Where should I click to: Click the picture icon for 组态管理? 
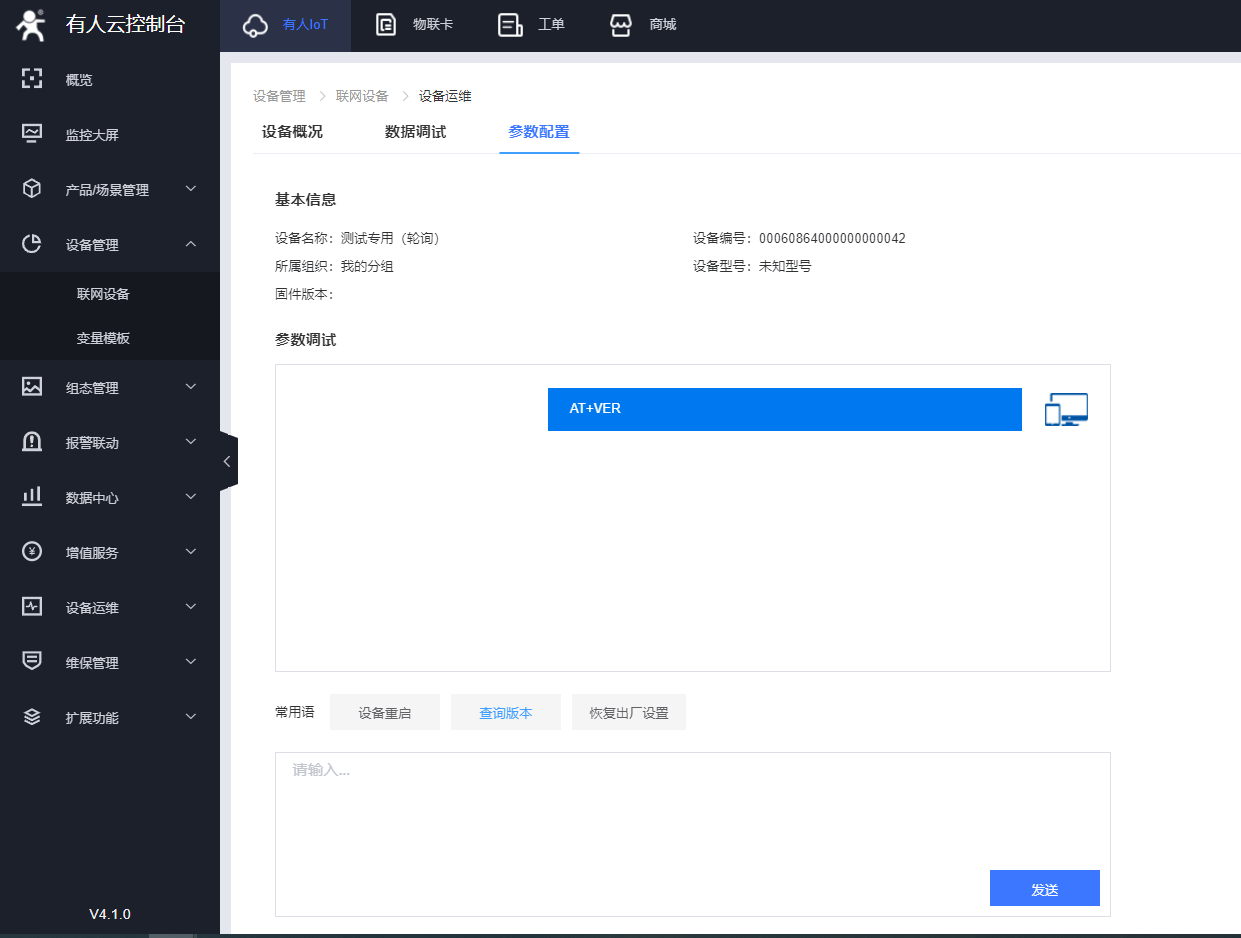(x=32, y=387)
